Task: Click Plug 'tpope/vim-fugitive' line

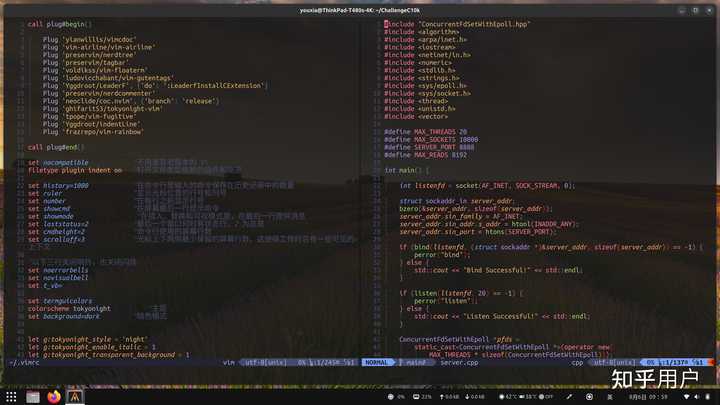Action: pyautogui.click(x=91, y=116)
